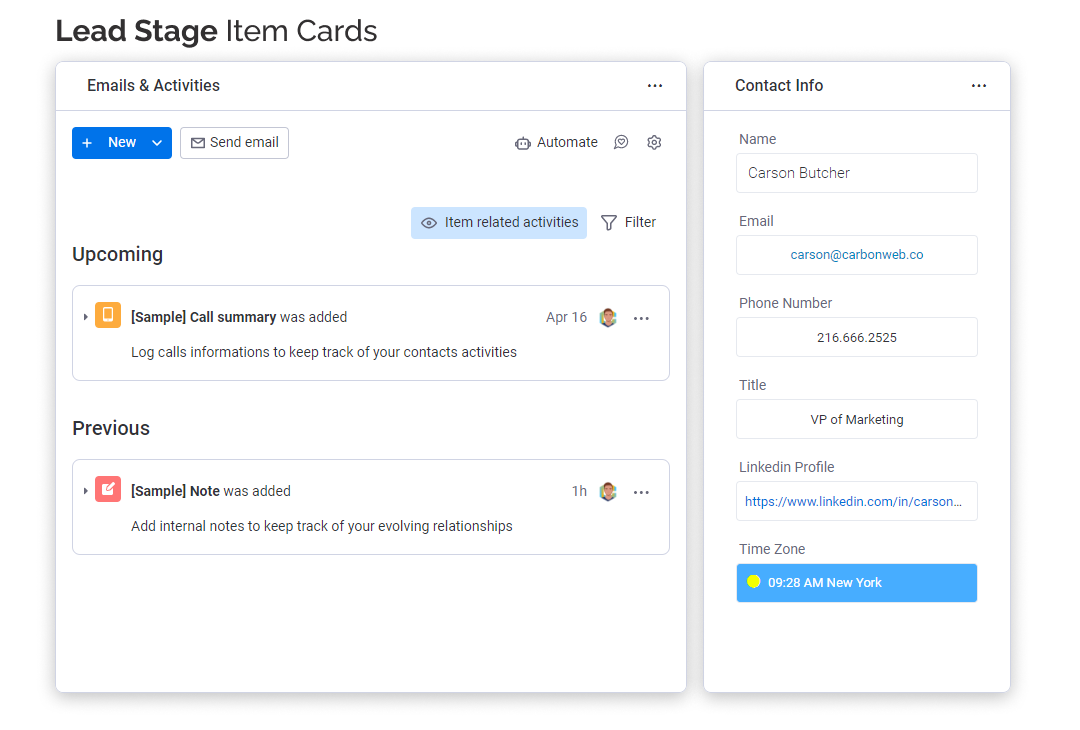This screenshot has height=730, width=1080.
Task: Open the carson@carbonweb.co email link
Action: 857,255
